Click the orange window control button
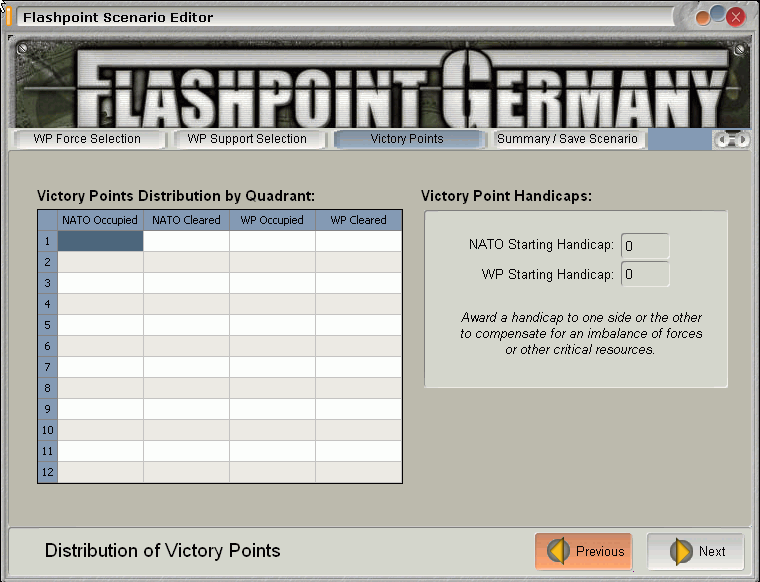This screenshot has width=760, height=582. pos(702,18)
